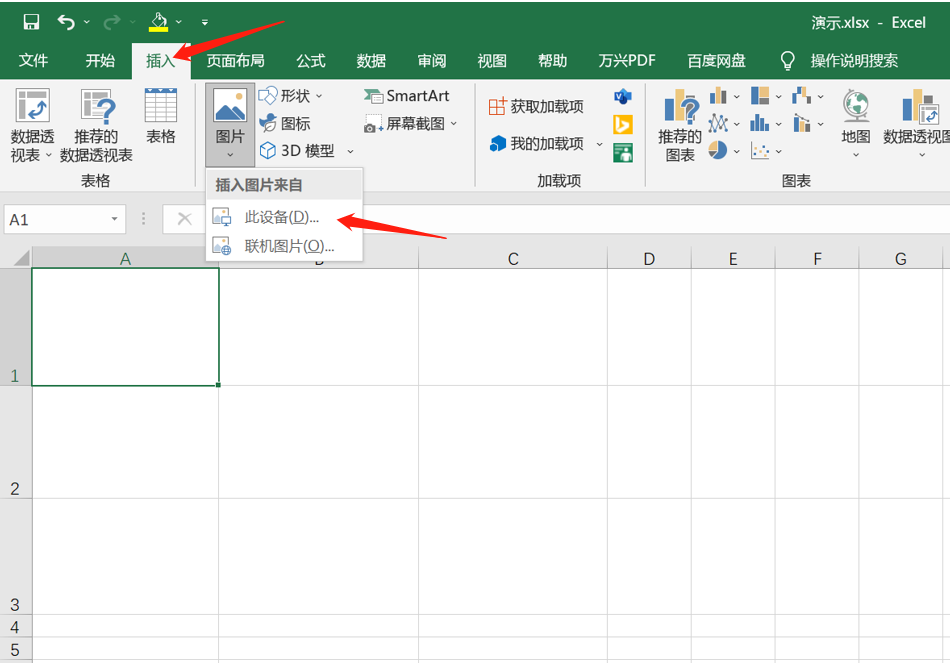Open the 屏幕截图 screenshot dropdown
The height and width of the screenshot is (663, 950).
pyautogui.click(x=410, y=124)
